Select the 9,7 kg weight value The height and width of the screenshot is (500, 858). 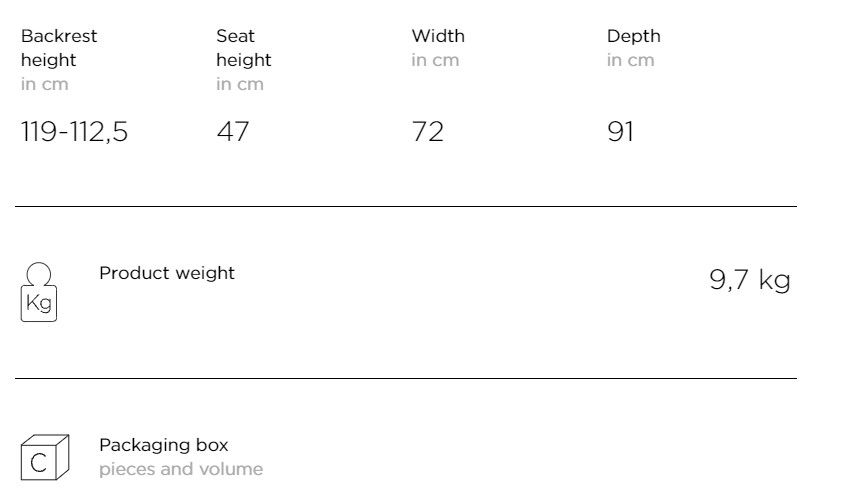750,280
